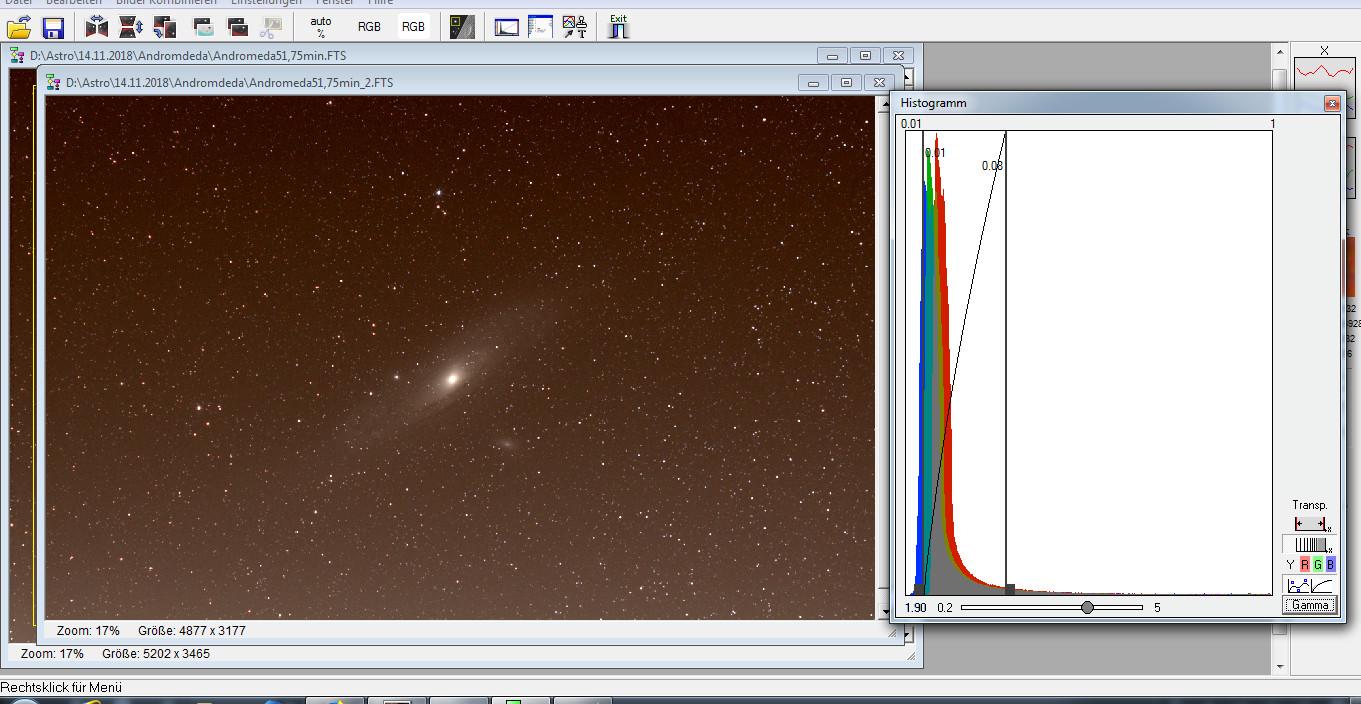Screen dimensions: 1361x704
Task: Save the image with the floppy disk icon
Action: pos(52,27)
